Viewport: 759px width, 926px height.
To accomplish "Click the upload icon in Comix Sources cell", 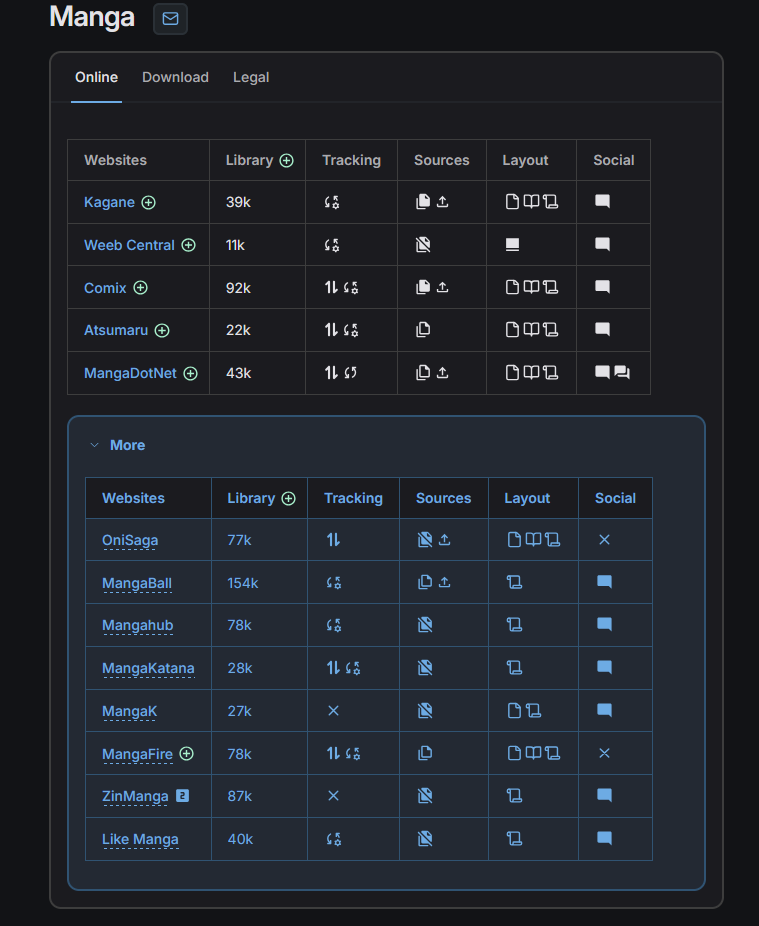I will click(442, 287).
